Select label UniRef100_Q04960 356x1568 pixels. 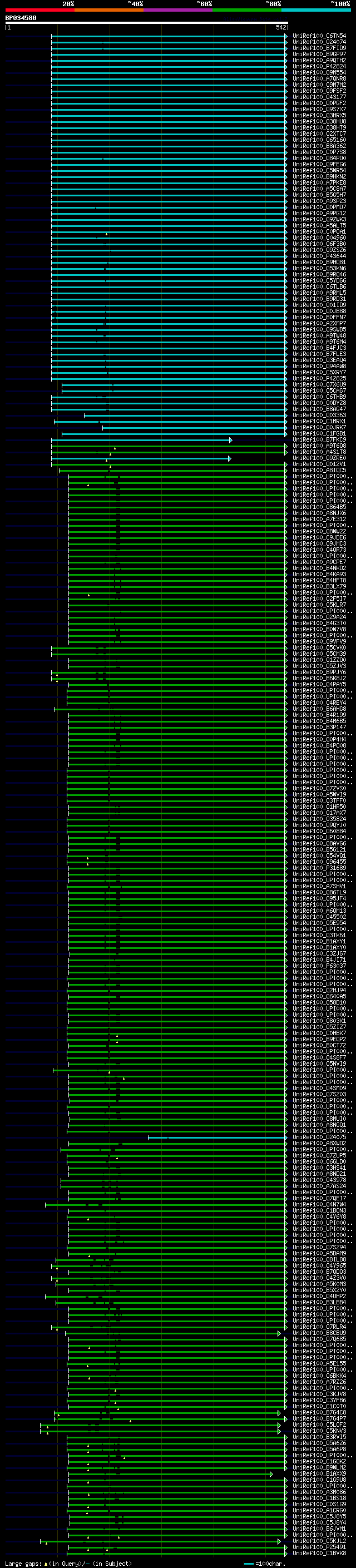319,238
